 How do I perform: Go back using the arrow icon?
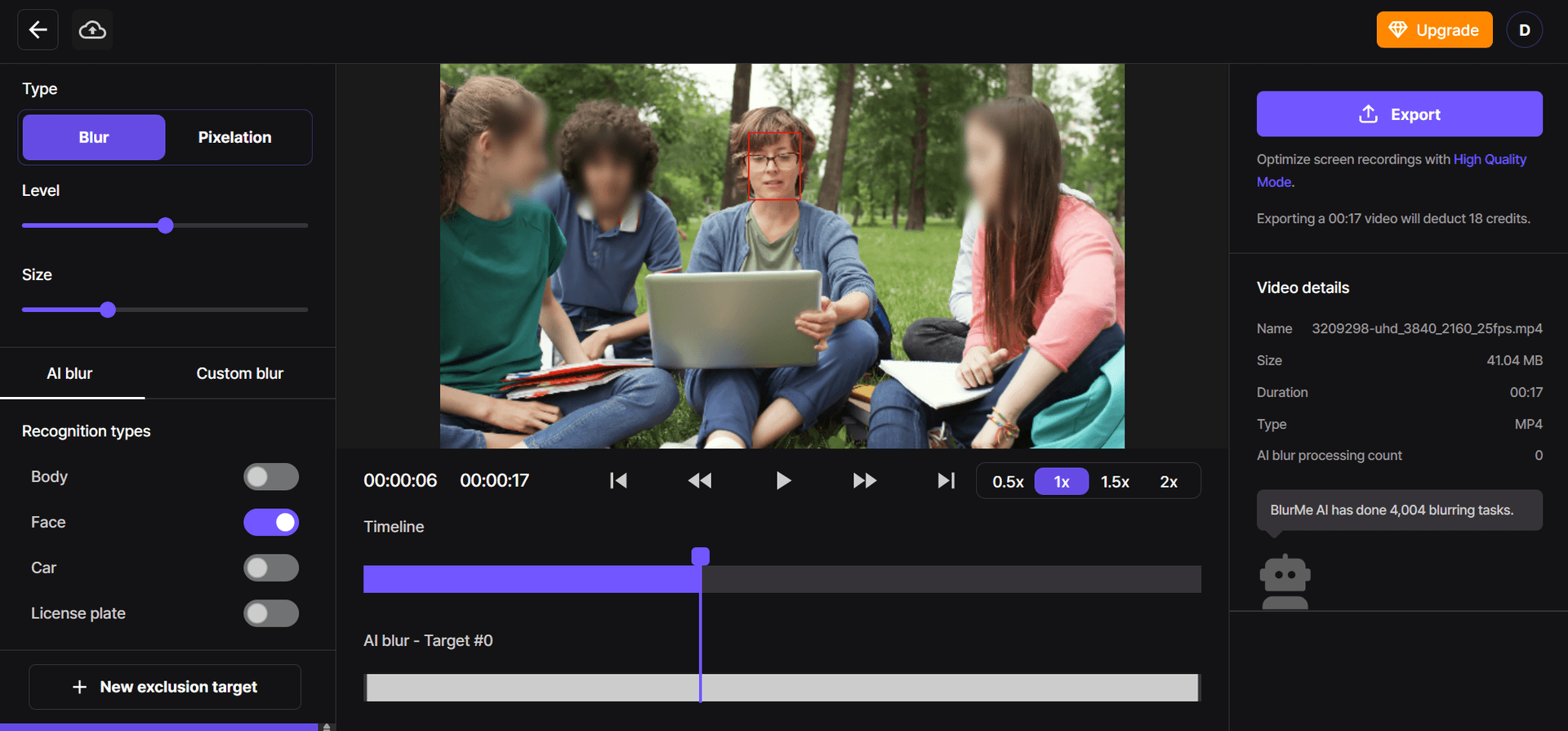[38, 30]
